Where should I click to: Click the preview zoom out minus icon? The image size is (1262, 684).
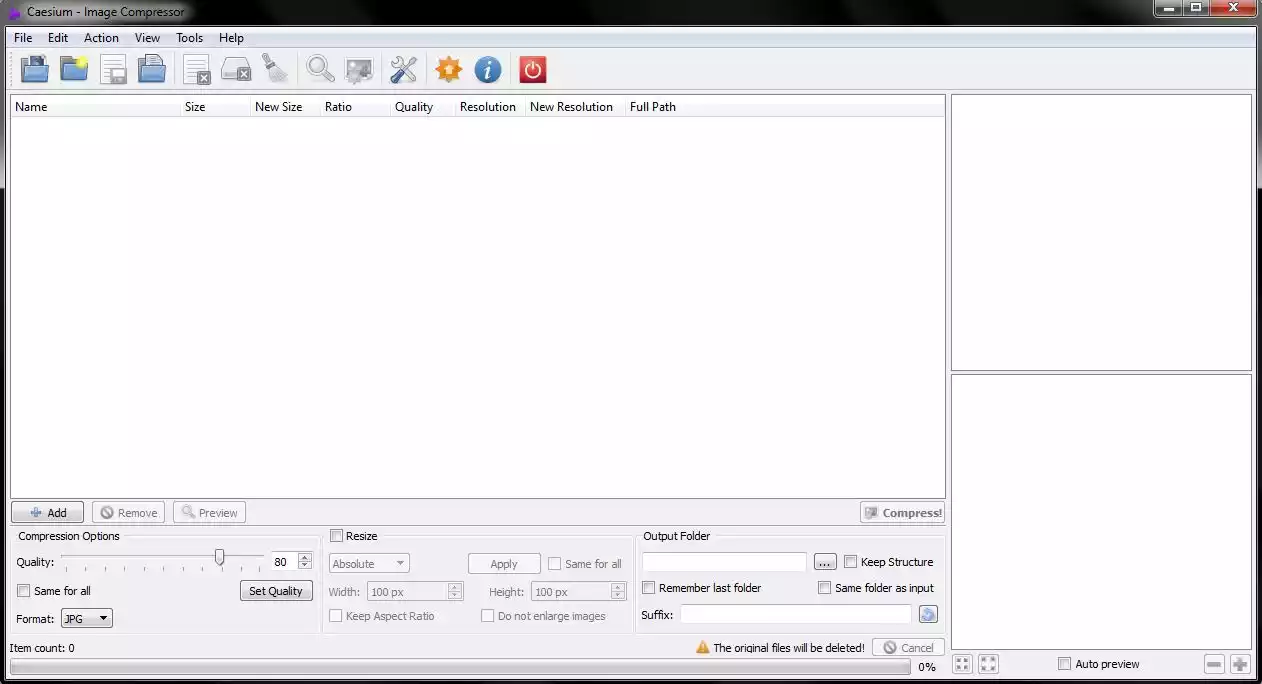tap(1214, 664)
